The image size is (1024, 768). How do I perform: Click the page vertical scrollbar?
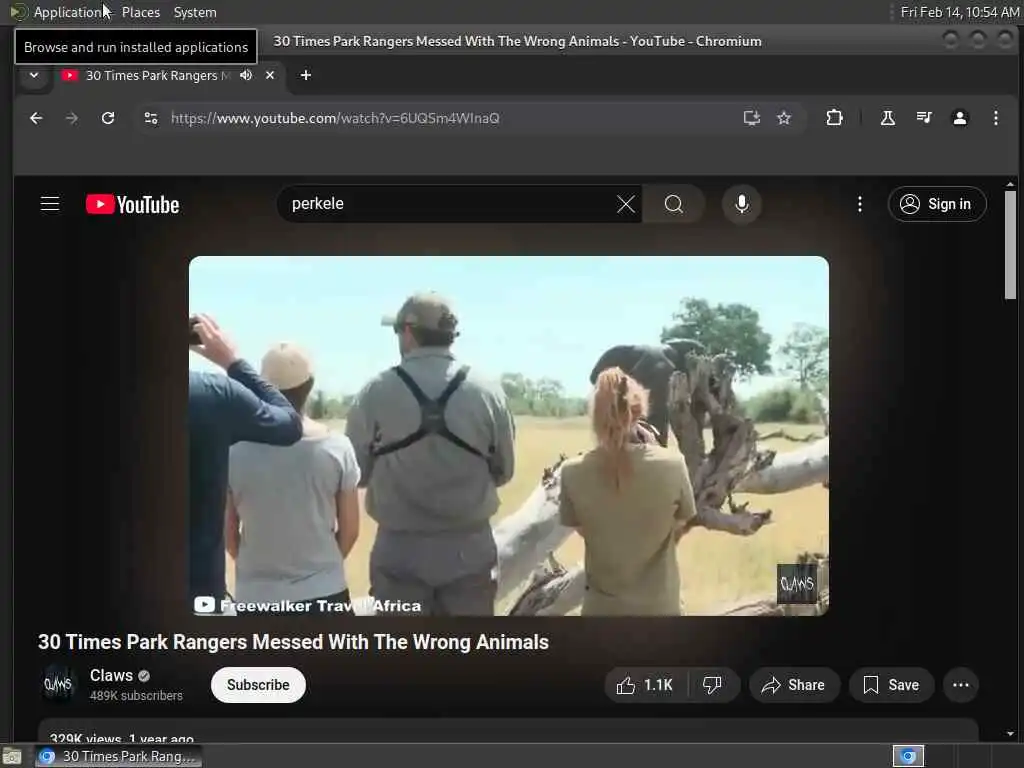(1010, 244)
